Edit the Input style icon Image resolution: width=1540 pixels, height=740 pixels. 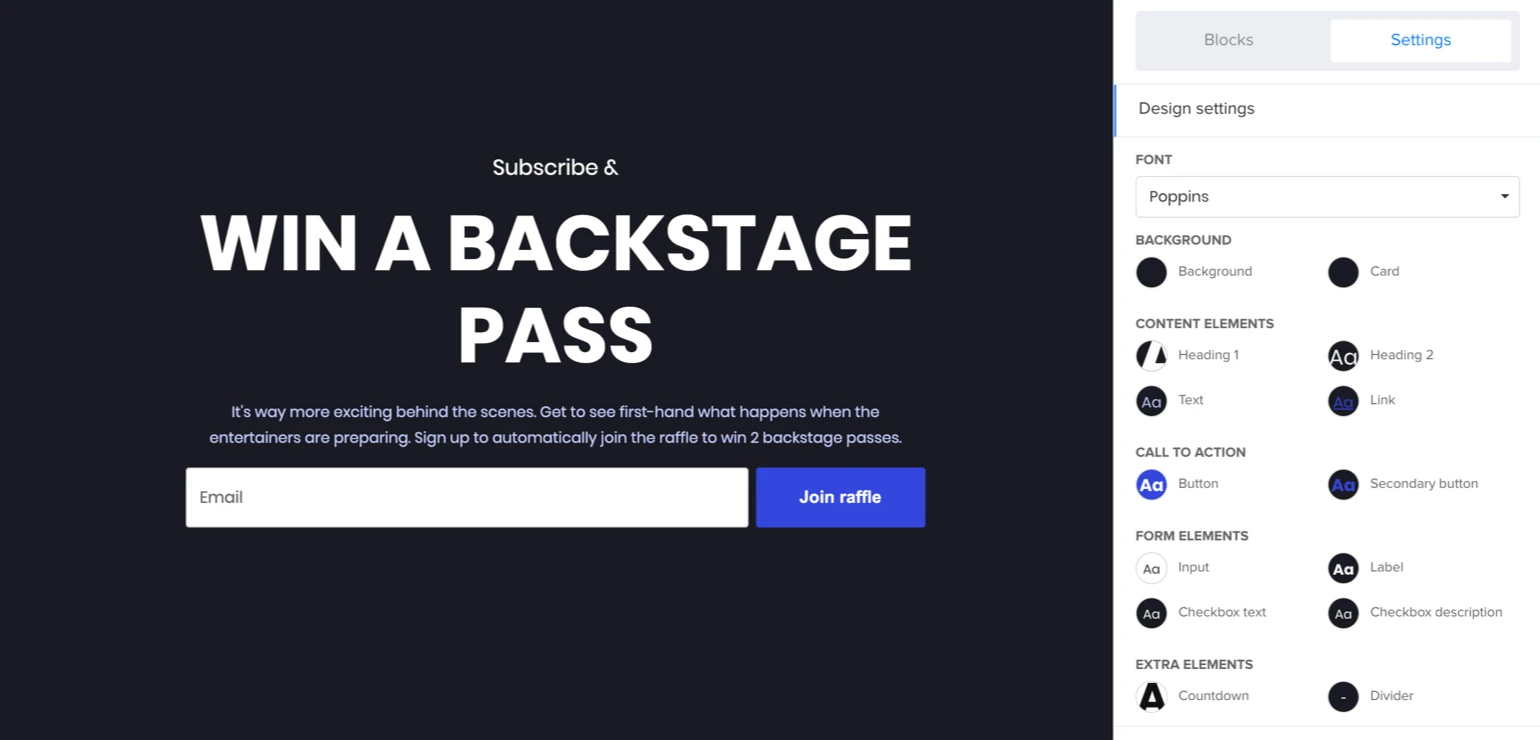(x=1151, y=568)
